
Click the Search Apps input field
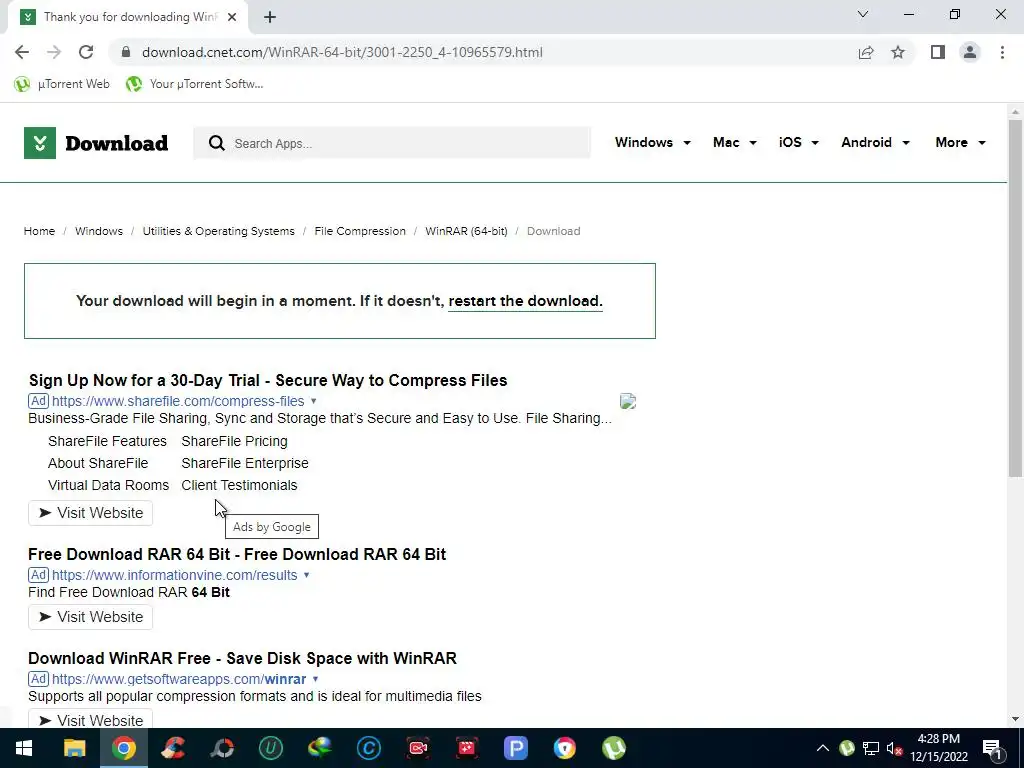392,143
